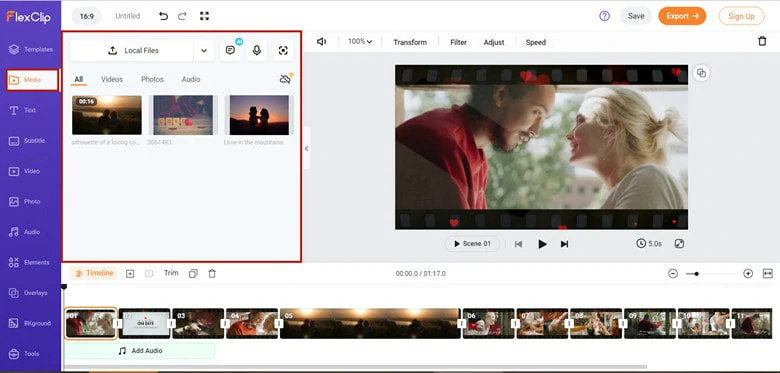Split scene using the split icon
780x373 pixels.
(149, 274)
